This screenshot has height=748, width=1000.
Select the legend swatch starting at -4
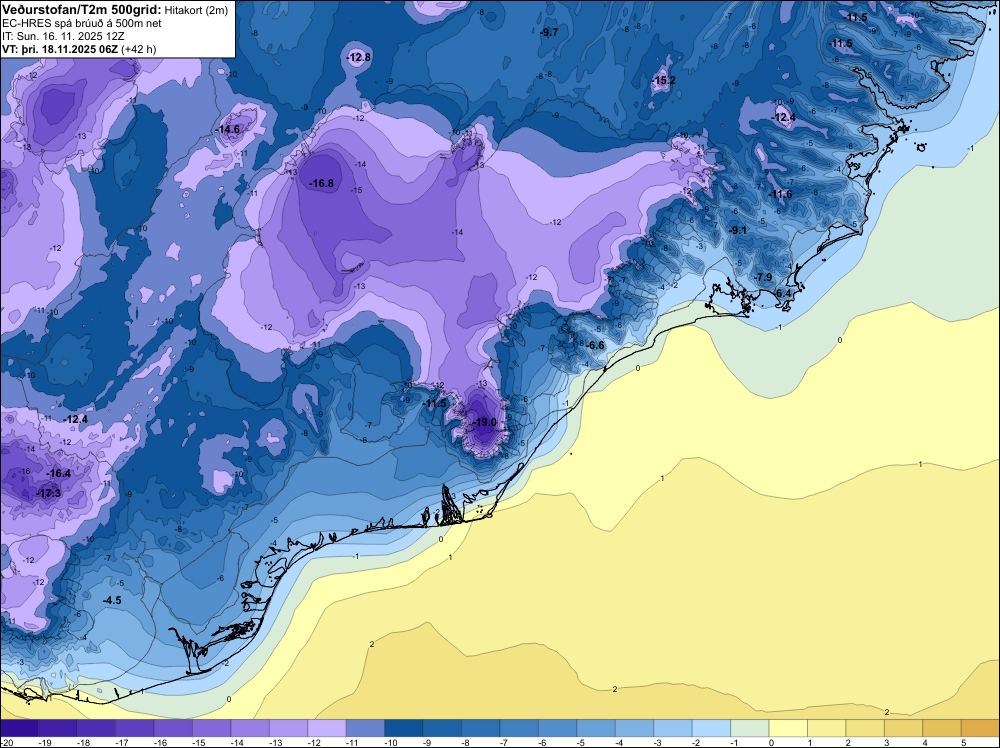tap(635, 728)
